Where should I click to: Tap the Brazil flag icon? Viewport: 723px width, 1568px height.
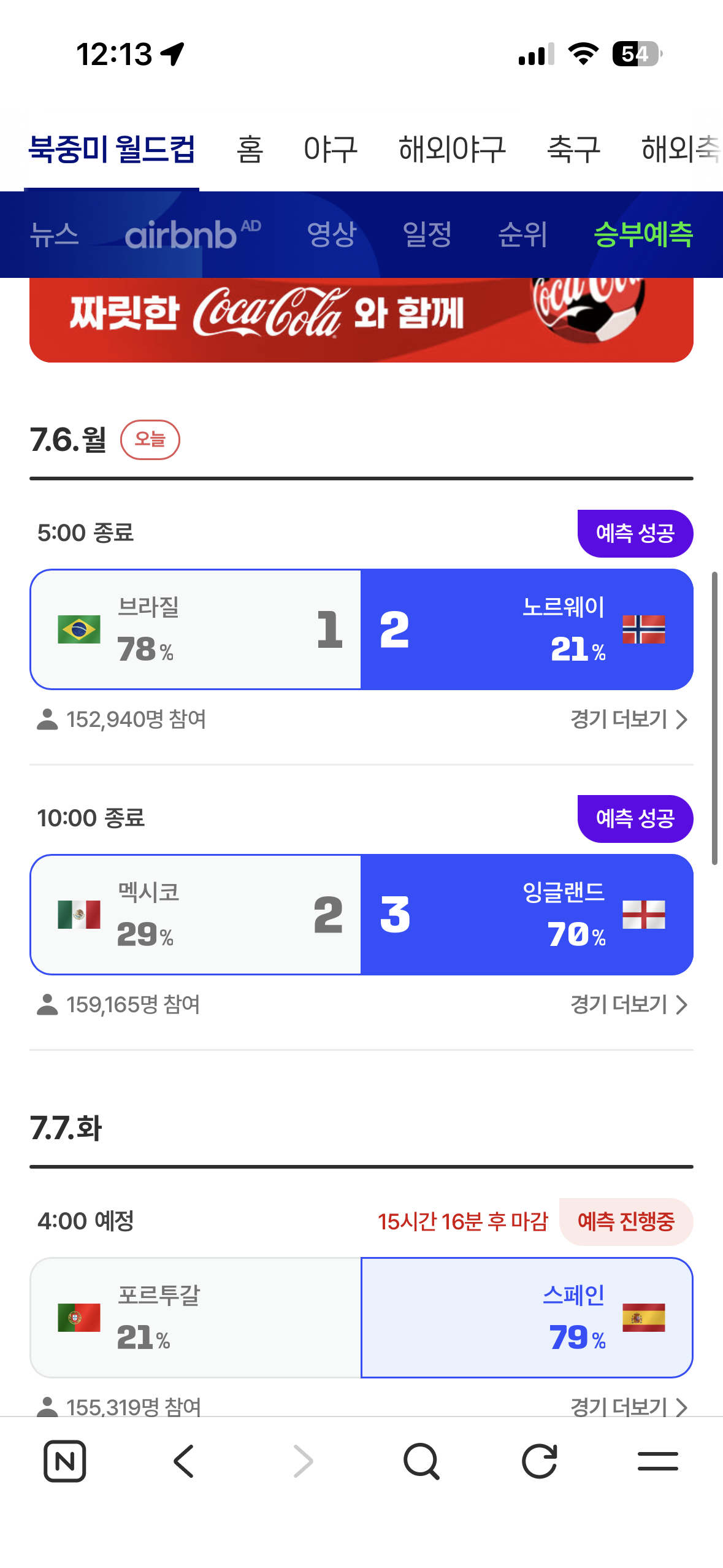point(78,629)
